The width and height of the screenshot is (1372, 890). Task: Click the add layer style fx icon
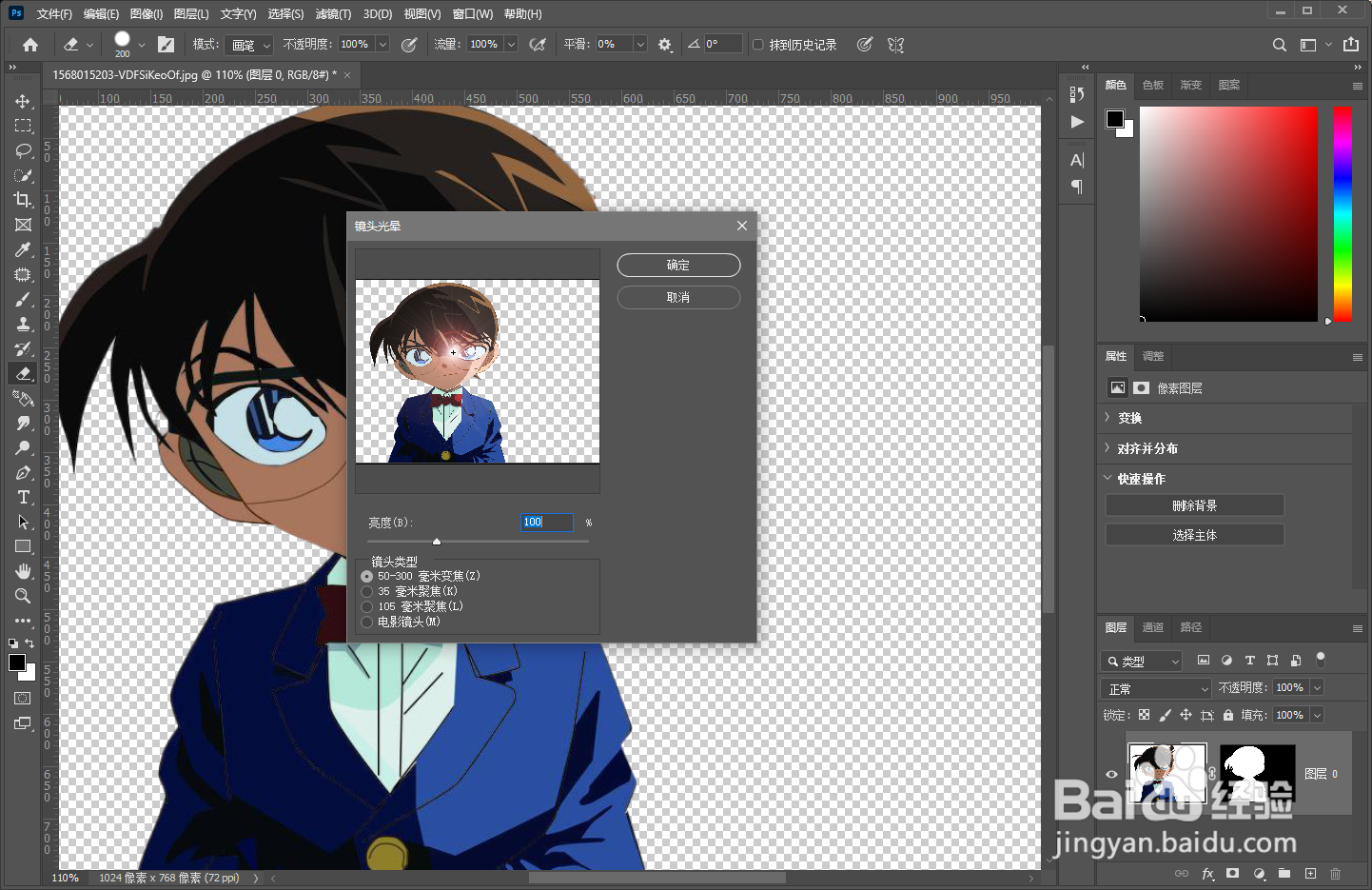[x=1207, y=873]
